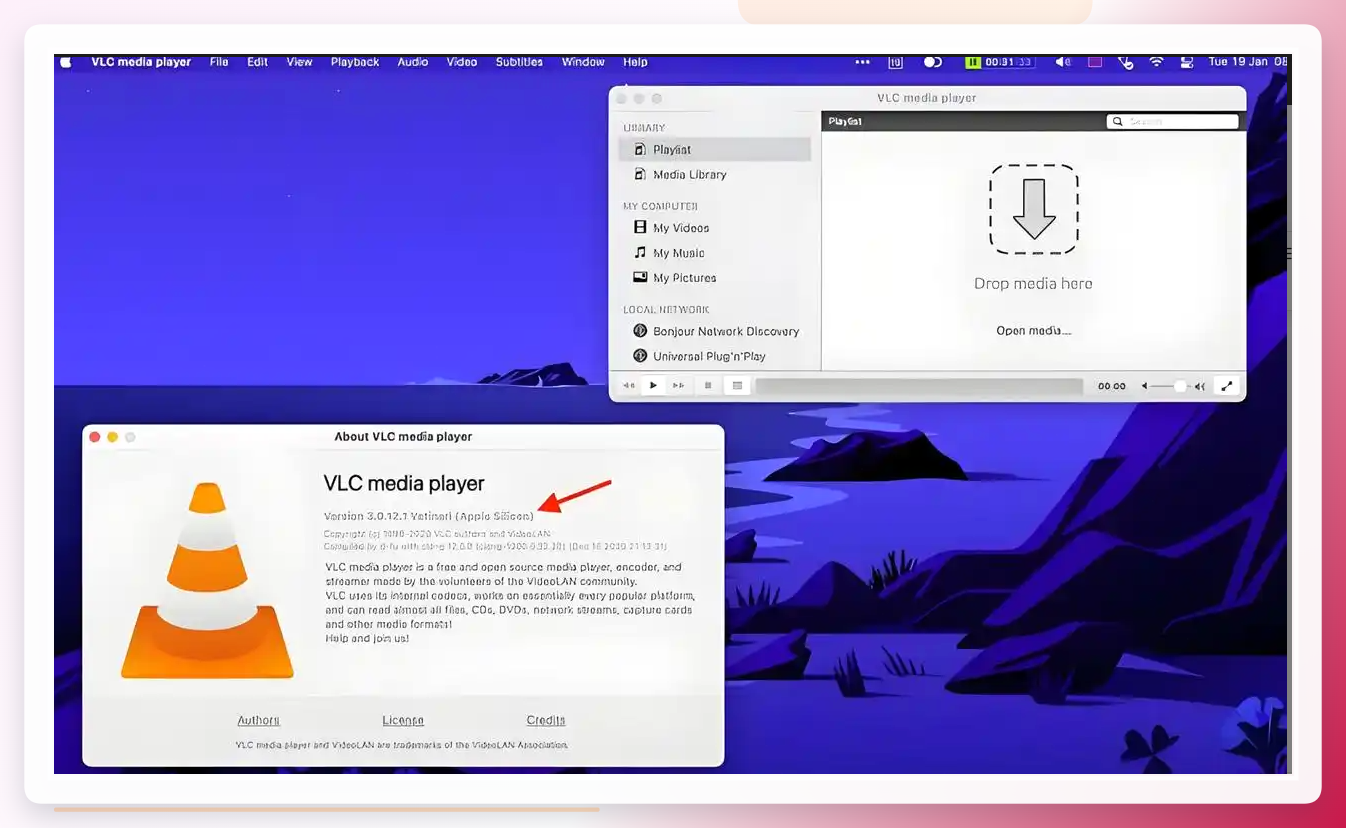Click the version text in About window
1346x828 pixels.
click(x=429, y=516)
